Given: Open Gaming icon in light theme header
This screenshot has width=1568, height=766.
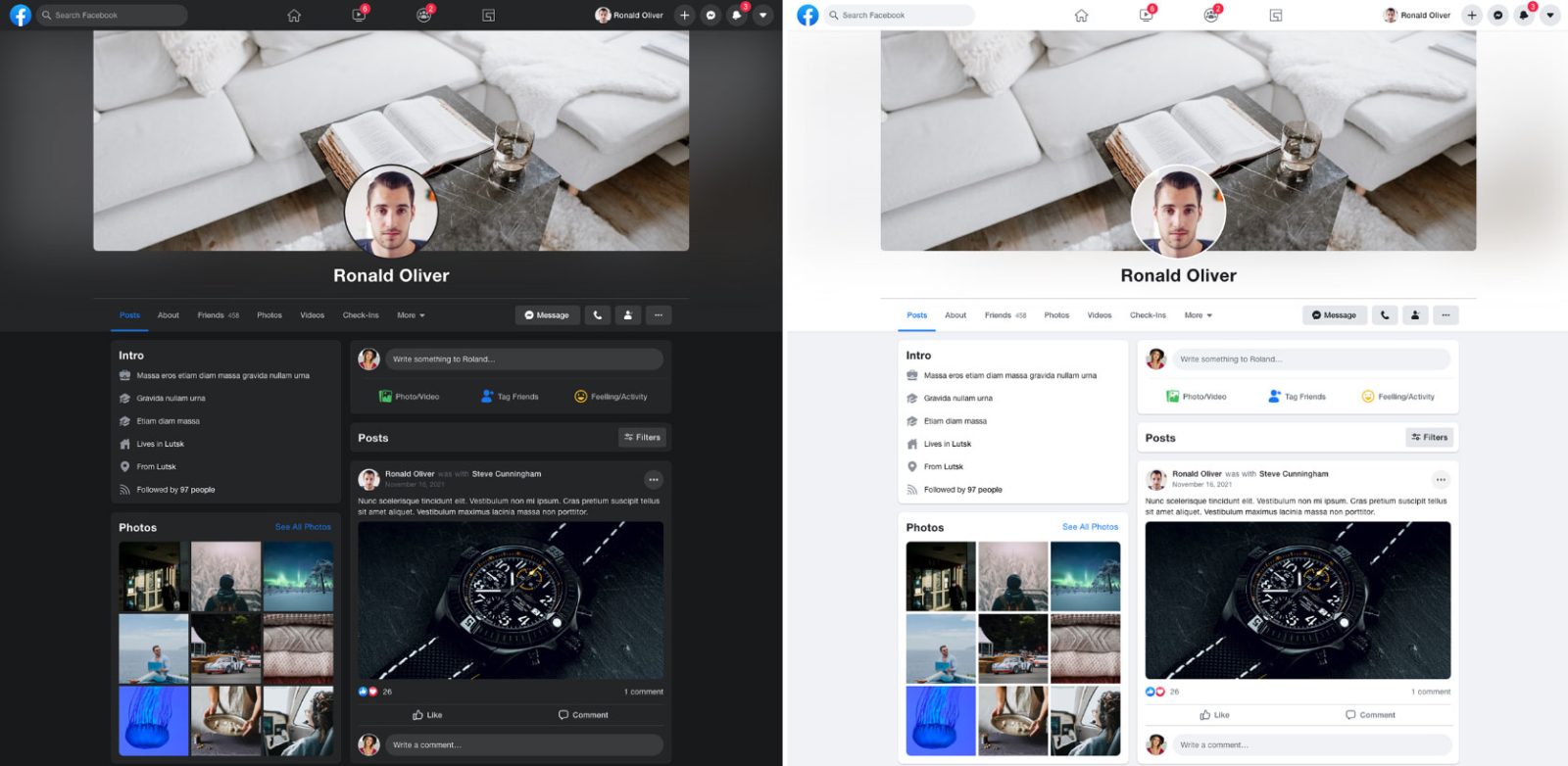Looking at the screenshot, I should coord(1275,16).
